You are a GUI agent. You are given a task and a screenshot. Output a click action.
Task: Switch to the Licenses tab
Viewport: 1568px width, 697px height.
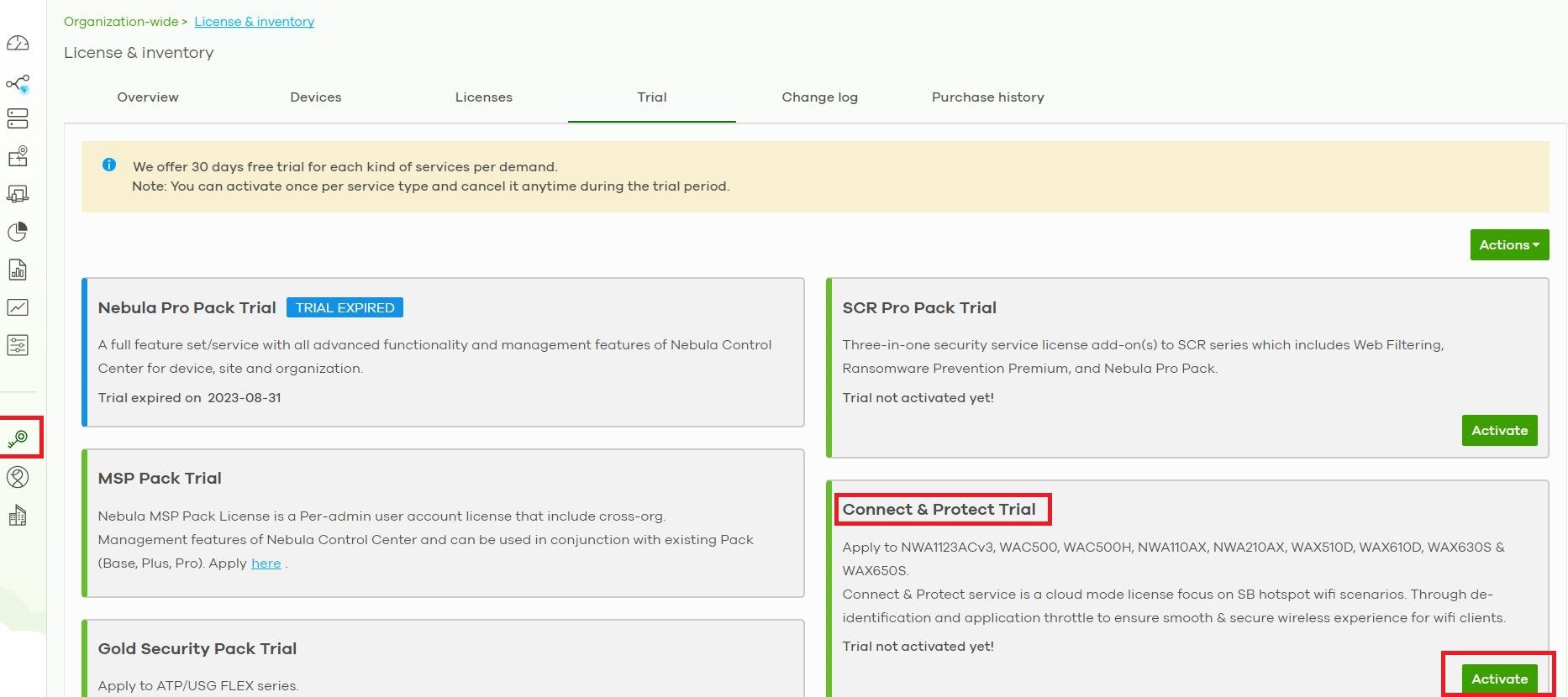coord(484,97)
